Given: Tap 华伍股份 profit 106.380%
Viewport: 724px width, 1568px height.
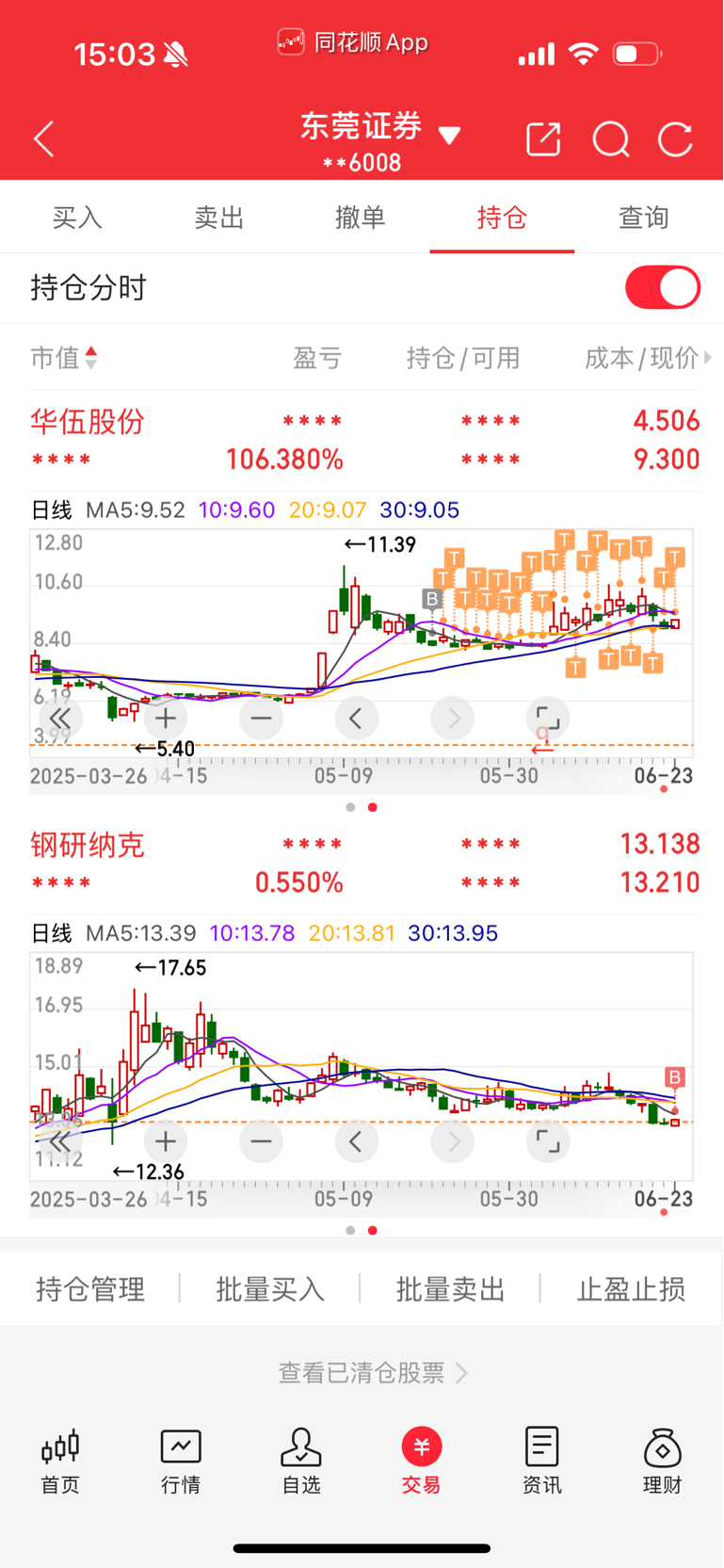Looking at the screenshot, I should (284, 460).
